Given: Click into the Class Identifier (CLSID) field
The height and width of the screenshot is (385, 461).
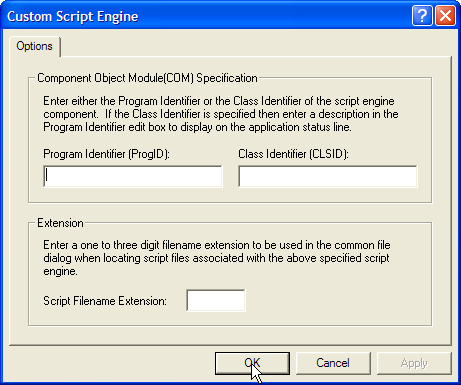Looking at the screenshot, I should point(328,176).
